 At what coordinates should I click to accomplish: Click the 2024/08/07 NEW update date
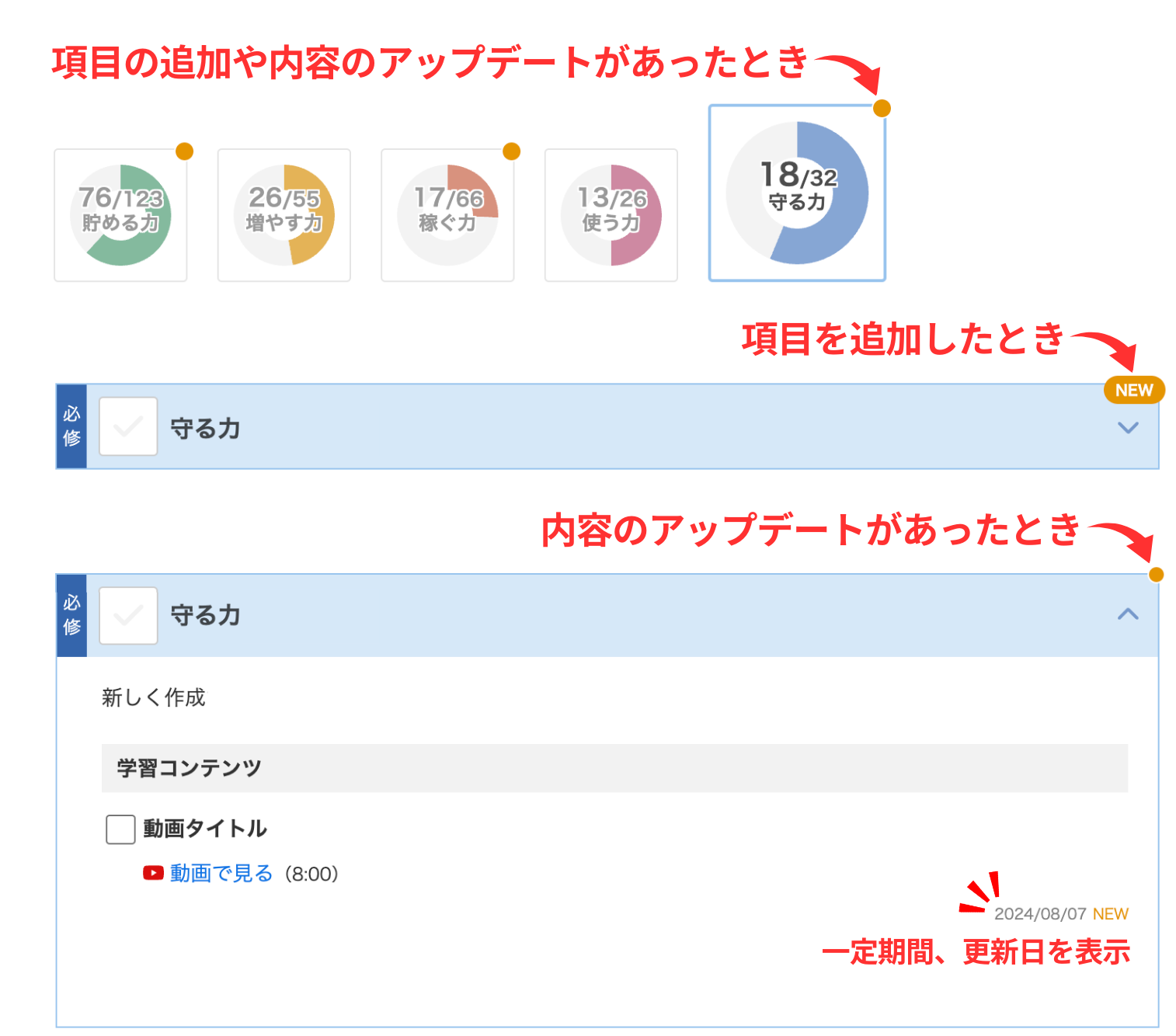(1060, 914)
